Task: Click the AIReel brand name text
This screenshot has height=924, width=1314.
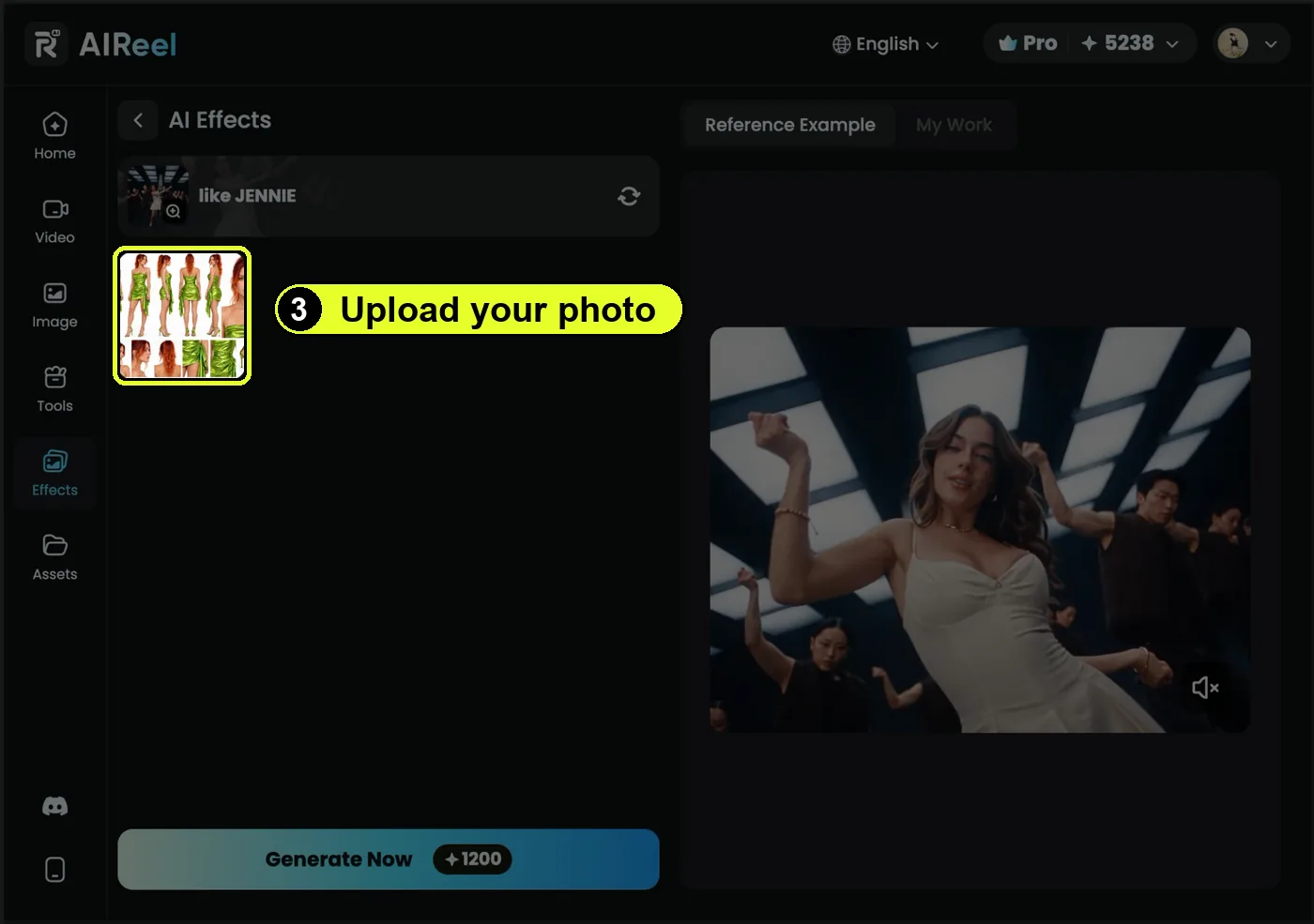Action: click(x=128, y=44)
